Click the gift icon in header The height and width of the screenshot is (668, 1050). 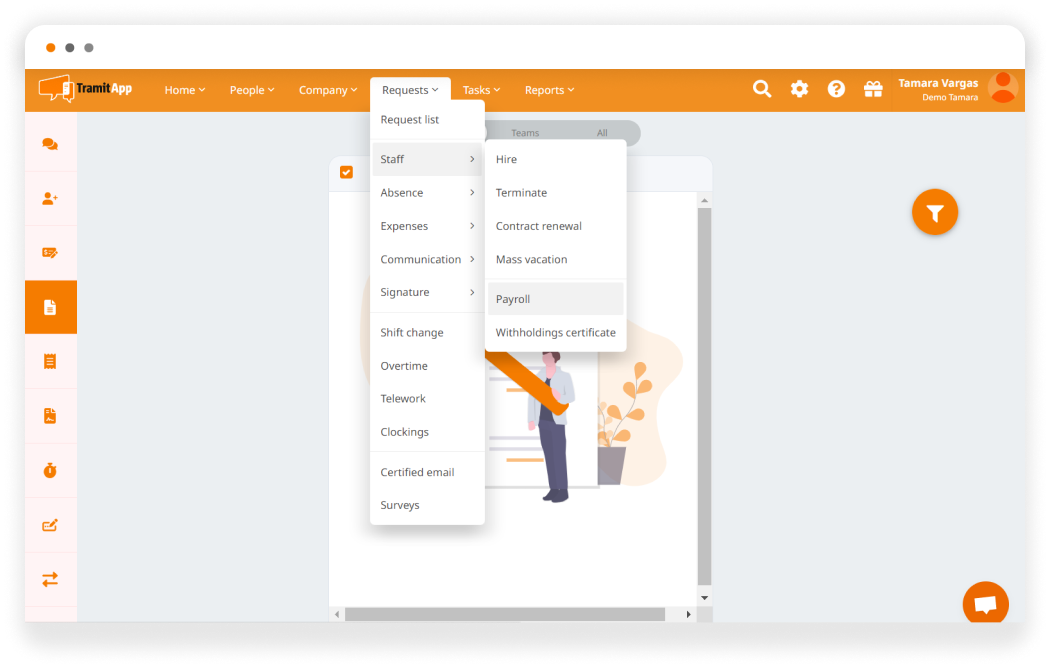click(x=873, y=89)
